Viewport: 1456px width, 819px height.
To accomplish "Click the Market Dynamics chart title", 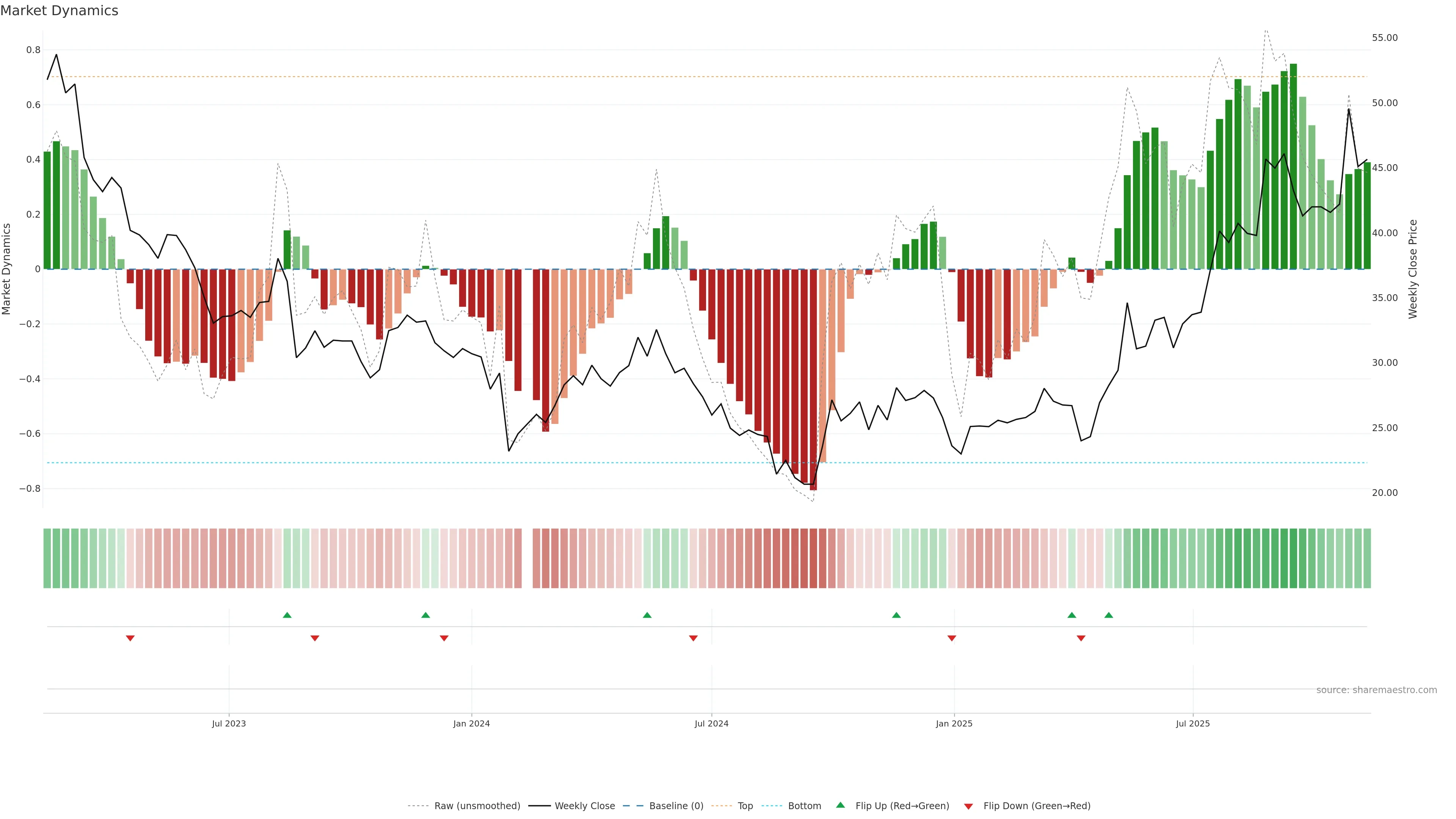I will (x=60, y=11).
